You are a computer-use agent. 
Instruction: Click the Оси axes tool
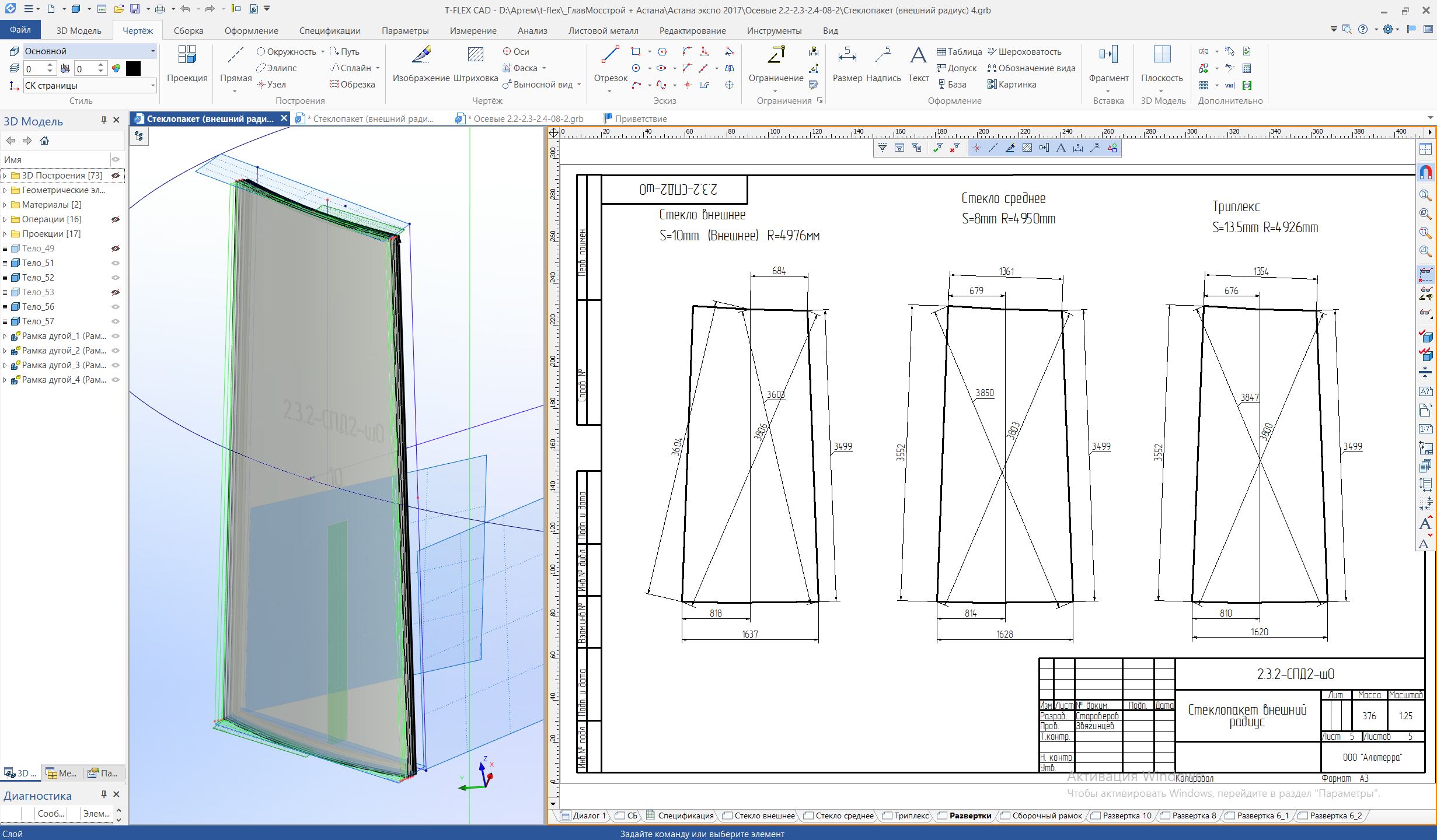coord(515,51)
